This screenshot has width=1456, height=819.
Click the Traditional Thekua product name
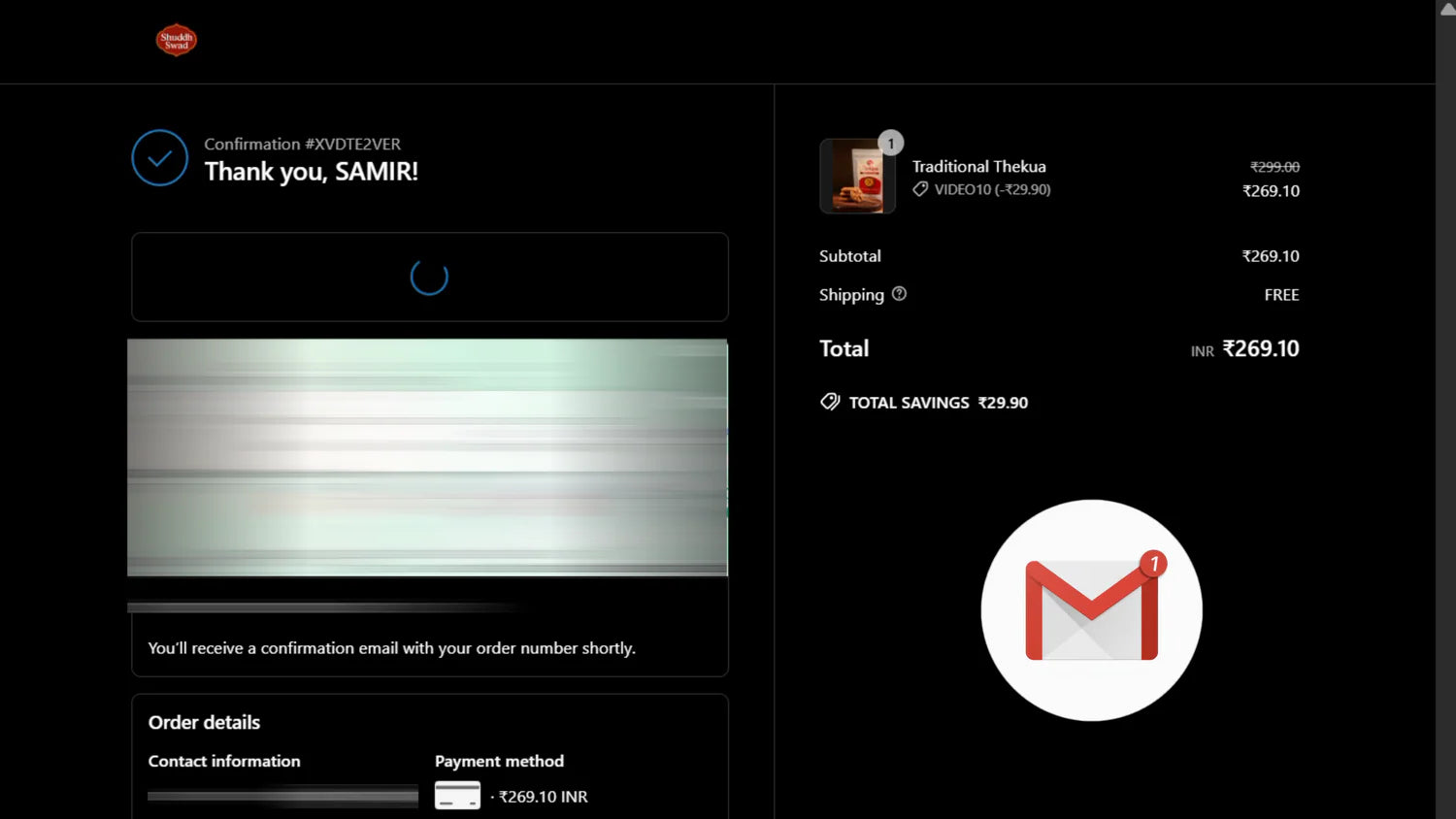tap(978, 167)
